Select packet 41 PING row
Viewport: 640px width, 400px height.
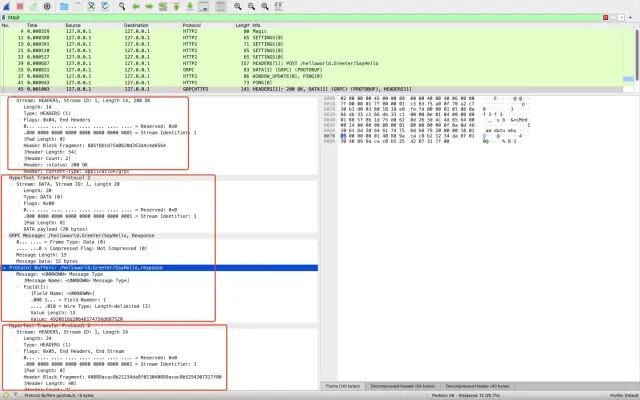[312, 82]
